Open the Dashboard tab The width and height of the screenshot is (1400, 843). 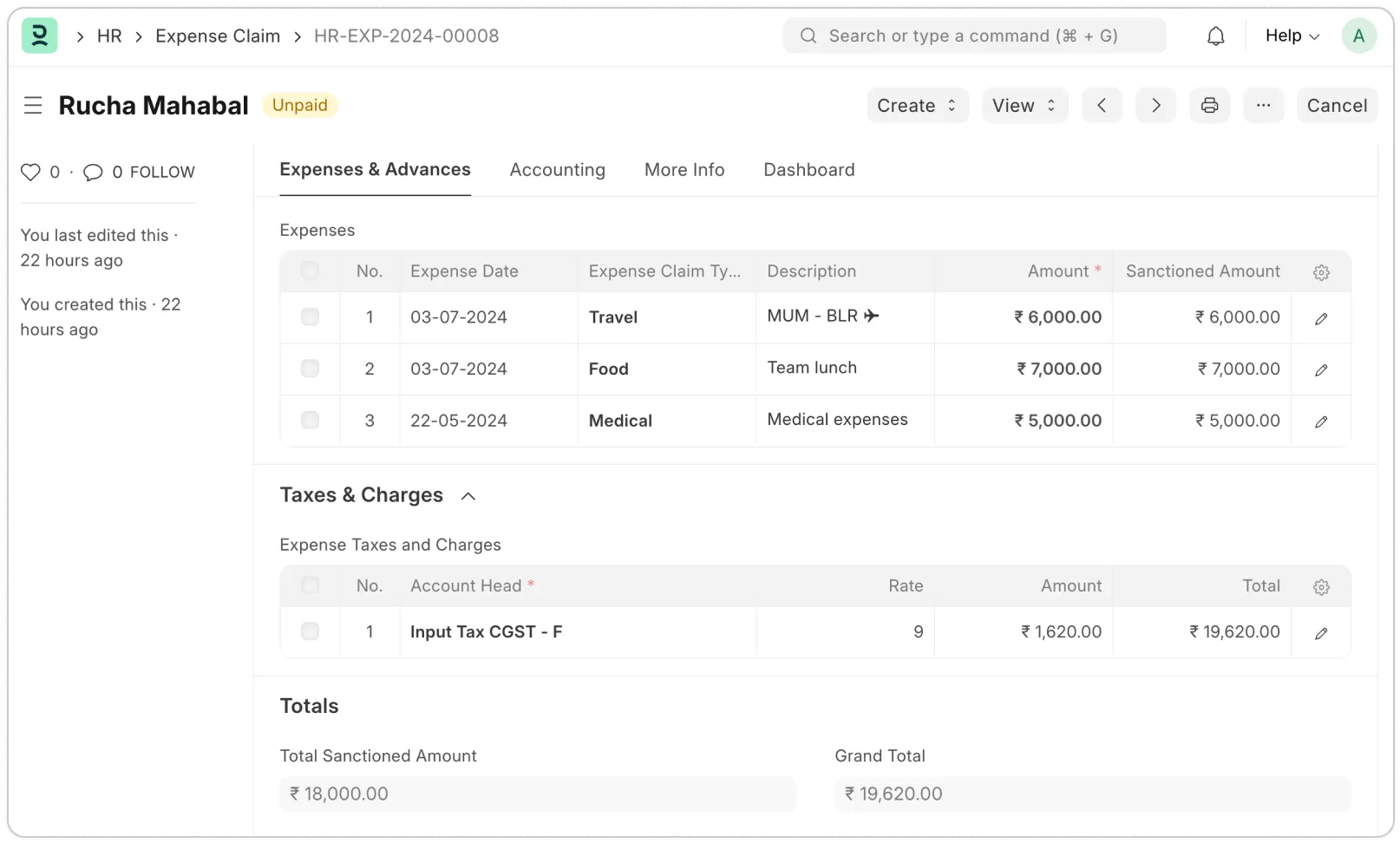pos(808,170)
